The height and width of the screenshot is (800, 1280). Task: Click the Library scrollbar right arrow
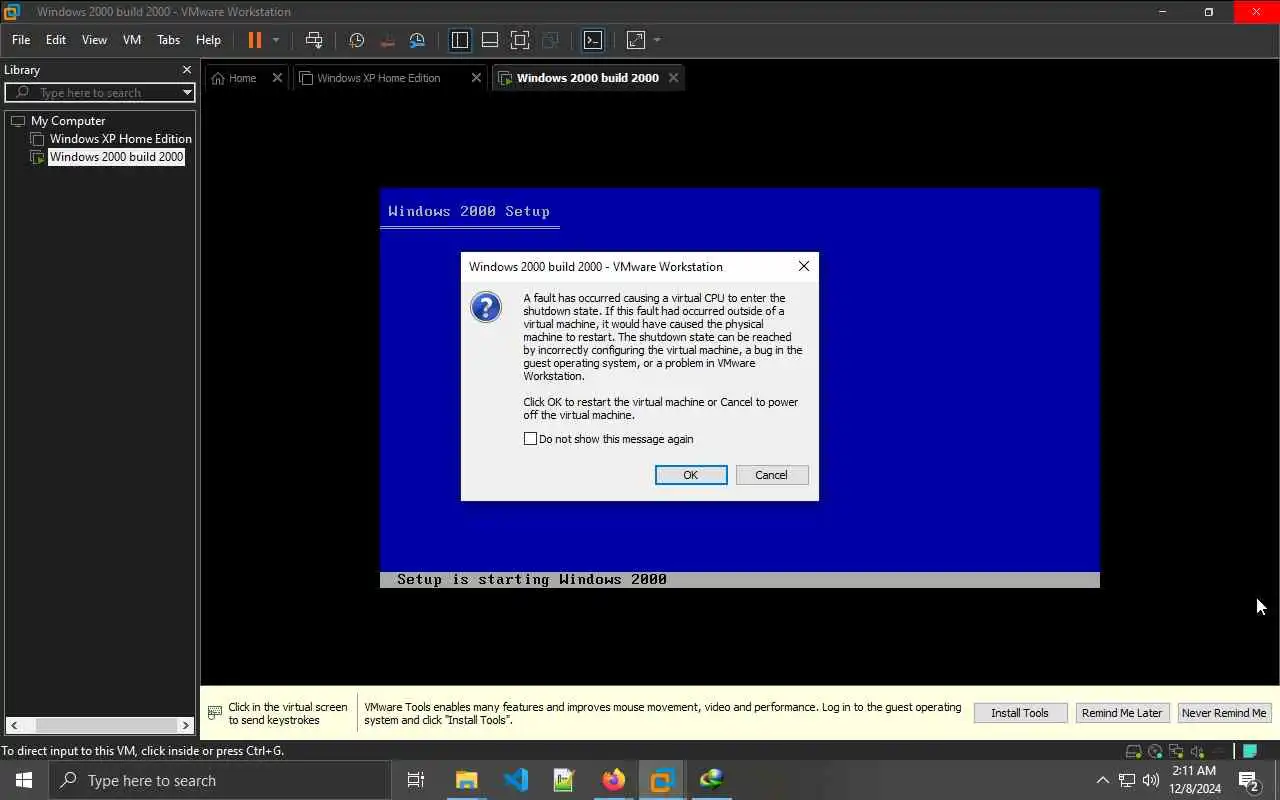point(186,725)
